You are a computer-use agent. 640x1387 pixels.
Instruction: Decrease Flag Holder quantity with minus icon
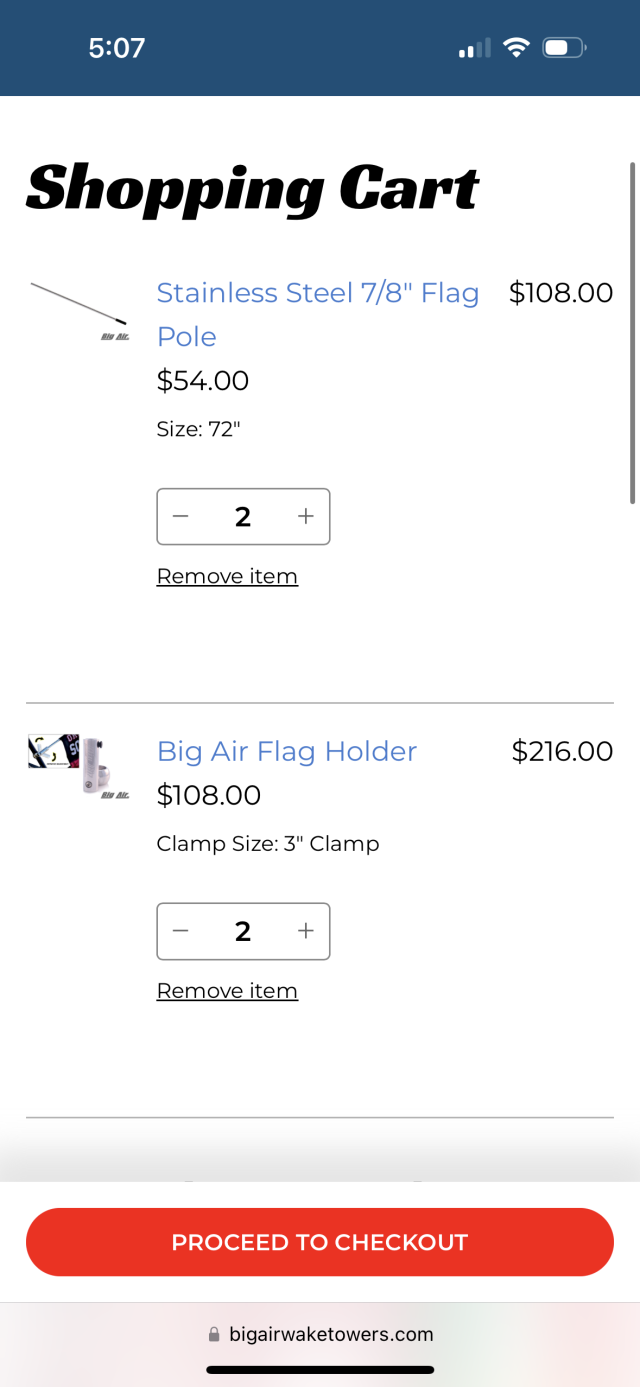[181, 931]
